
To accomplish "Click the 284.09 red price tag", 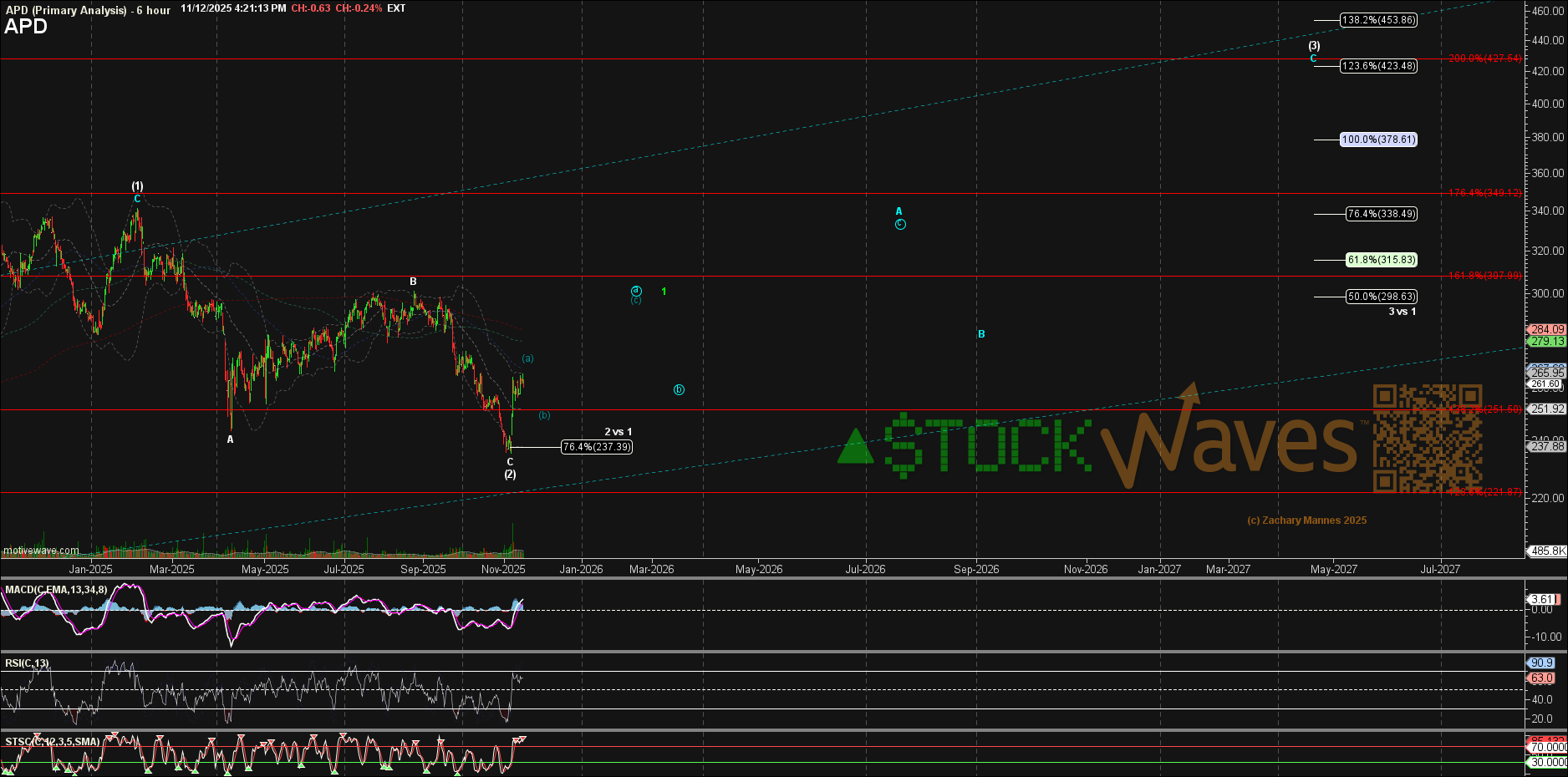I will click(x=1546, y=329).
